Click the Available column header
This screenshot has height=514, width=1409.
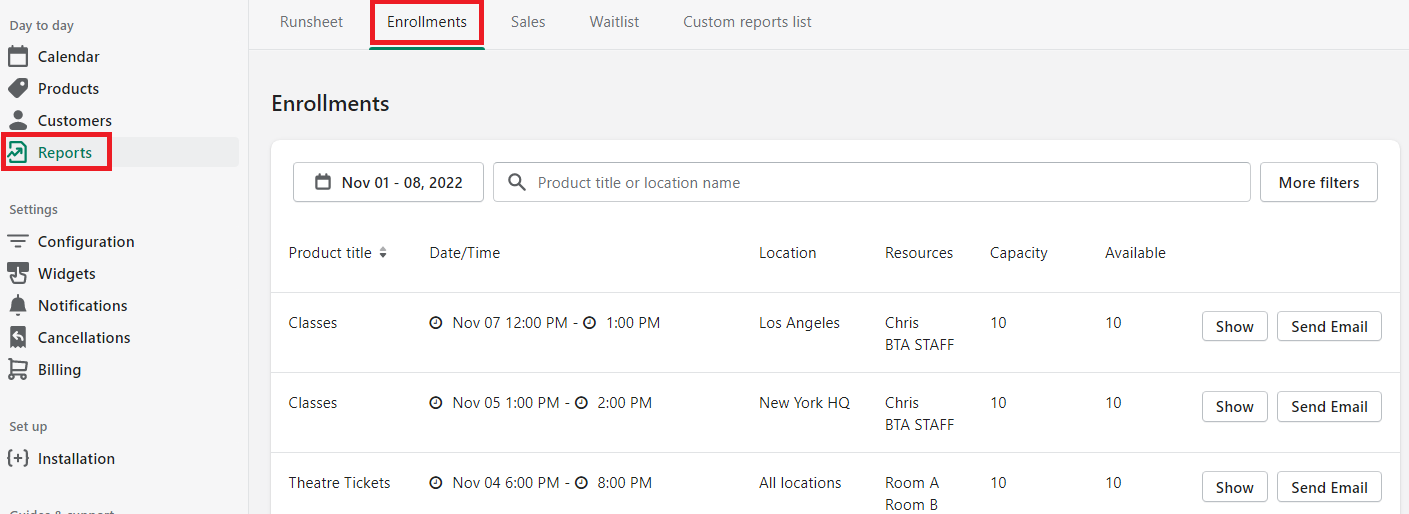tap(1135, 253)
